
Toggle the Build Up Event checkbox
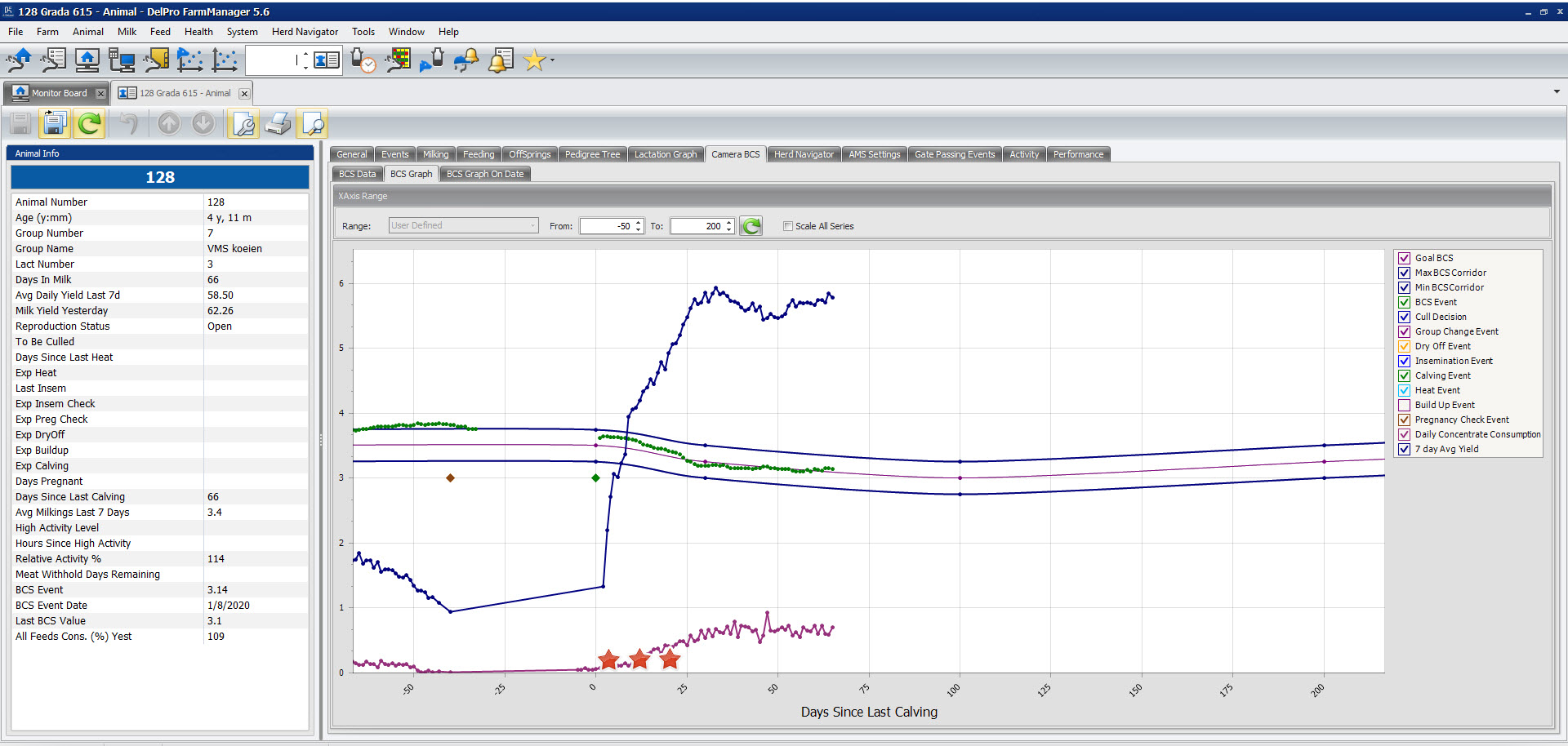(1405, 405)
